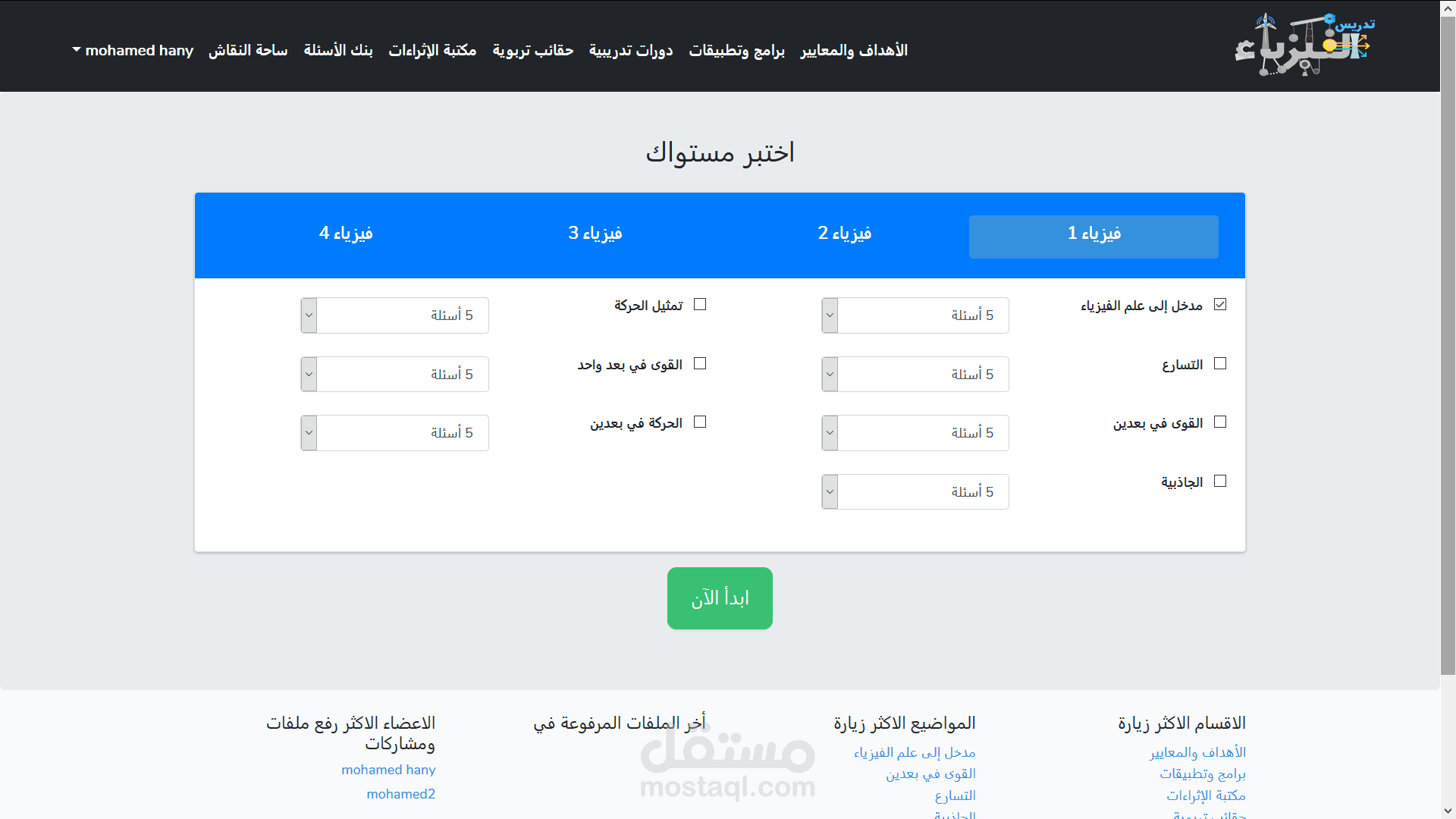The image size is (1456, 819).
Task: Open ساحة النقاش in navbar
Action: [248, 50]
